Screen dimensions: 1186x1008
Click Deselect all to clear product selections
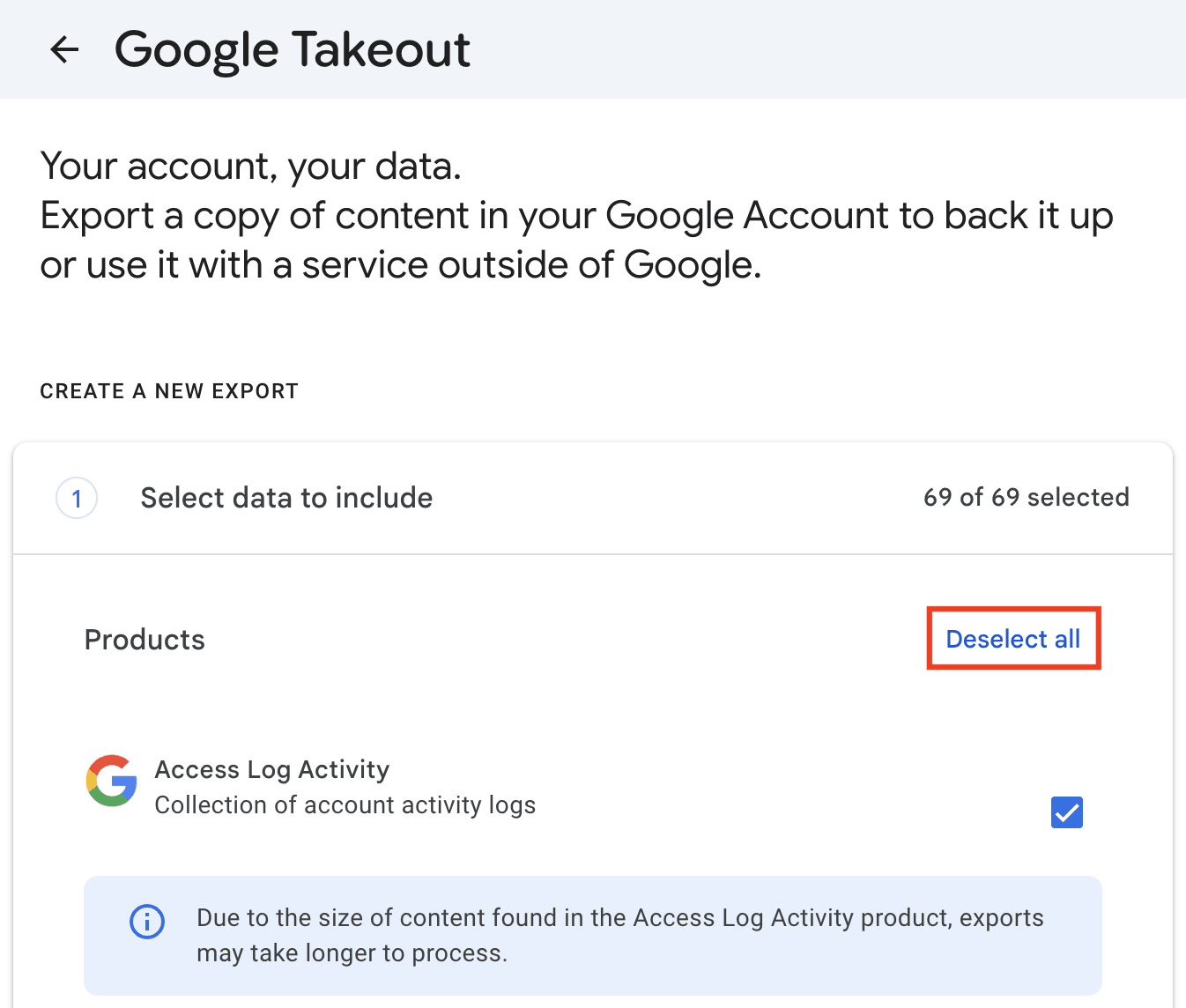point(1013,639)
